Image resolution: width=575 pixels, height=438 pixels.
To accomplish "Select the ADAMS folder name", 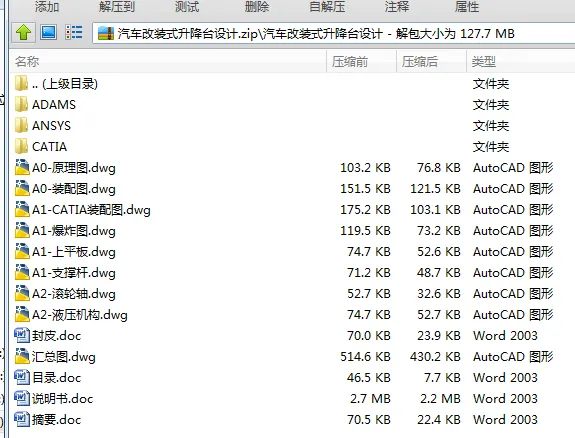I will pyautogui.click(x=54, y=105).
